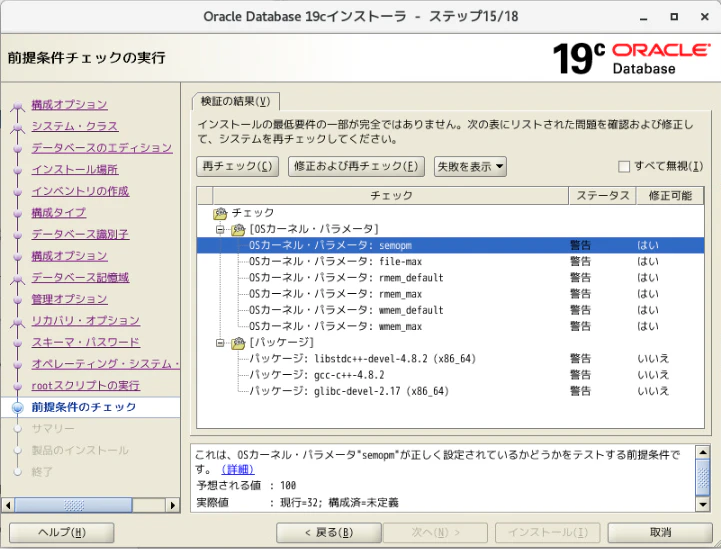Click description pane scroll down arrow
This screenshot has height=549, width=721.
[703, 504]
